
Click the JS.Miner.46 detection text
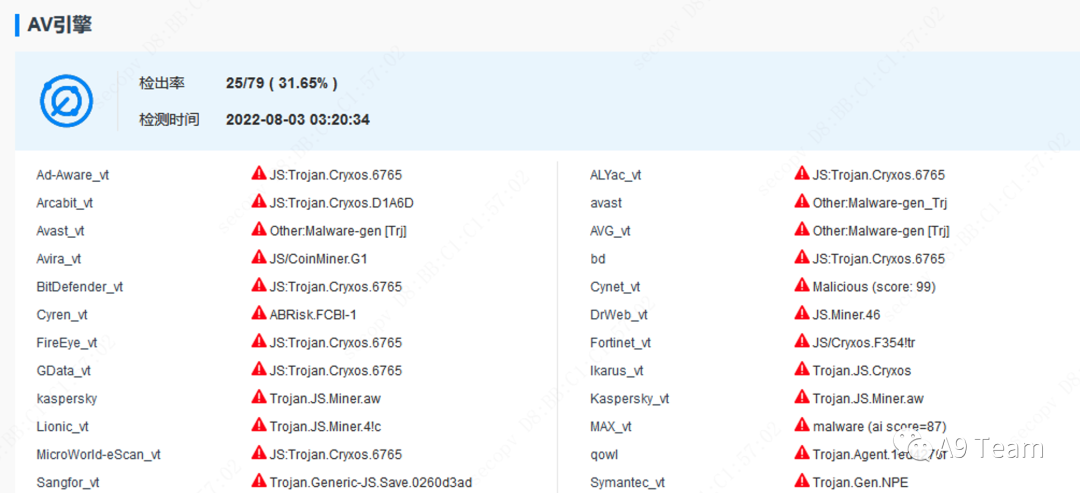pos(847,315)
